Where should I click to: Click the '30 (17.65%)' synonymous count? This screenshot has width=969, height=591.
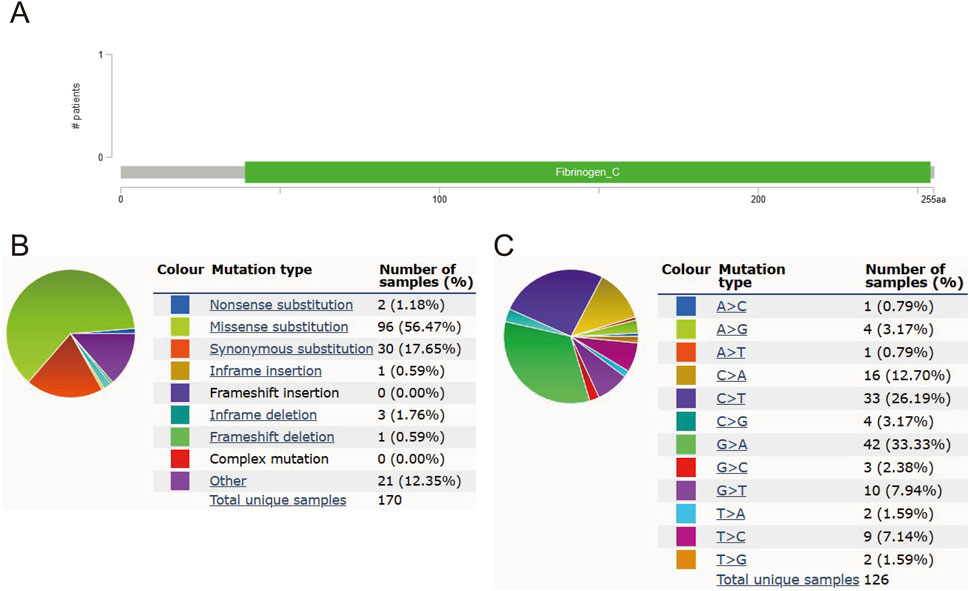pos(419,349)
